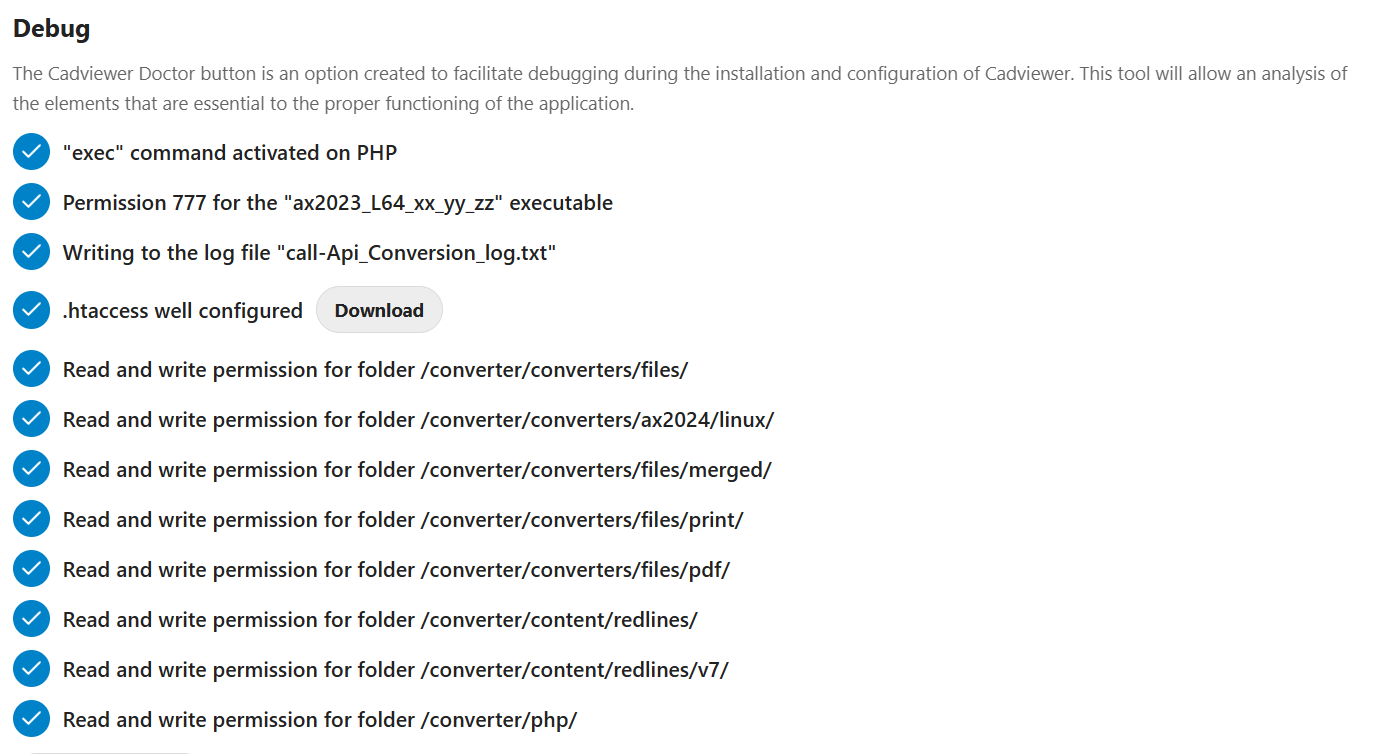Image resolution: width=1377 pixels, height=754 pixels.
Task: Click the check icon beside Permission 777 entry
Action: pyautogui.click(x=31, y=201)
